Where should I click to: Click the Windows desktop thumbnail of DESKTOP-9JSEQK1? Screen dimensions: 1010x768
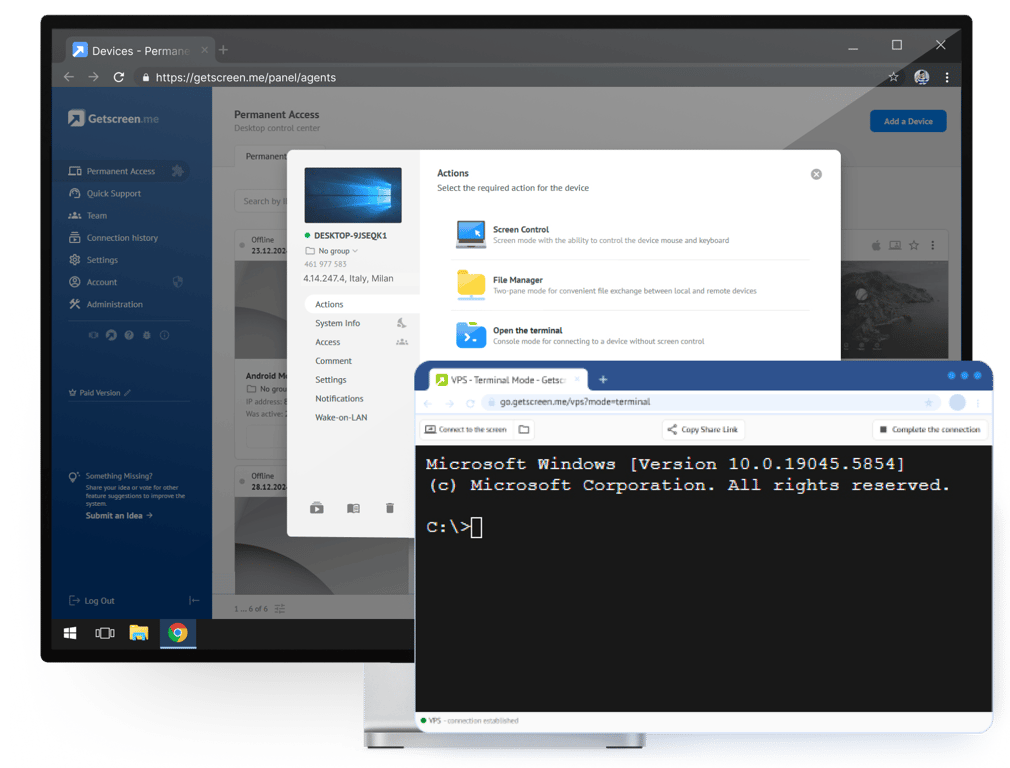click(353, 195)
